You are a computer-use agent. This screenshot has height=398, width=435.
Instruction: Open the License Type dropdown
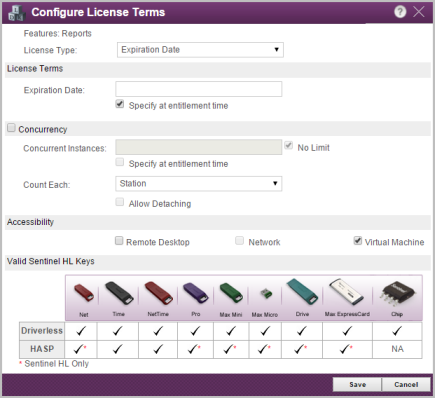coord(200,50)
